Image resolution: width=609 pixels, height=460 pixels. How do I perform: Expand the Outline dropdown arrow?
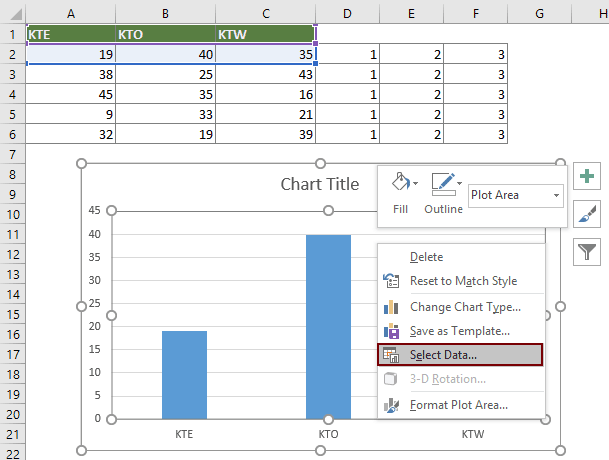tap(459, 183)
